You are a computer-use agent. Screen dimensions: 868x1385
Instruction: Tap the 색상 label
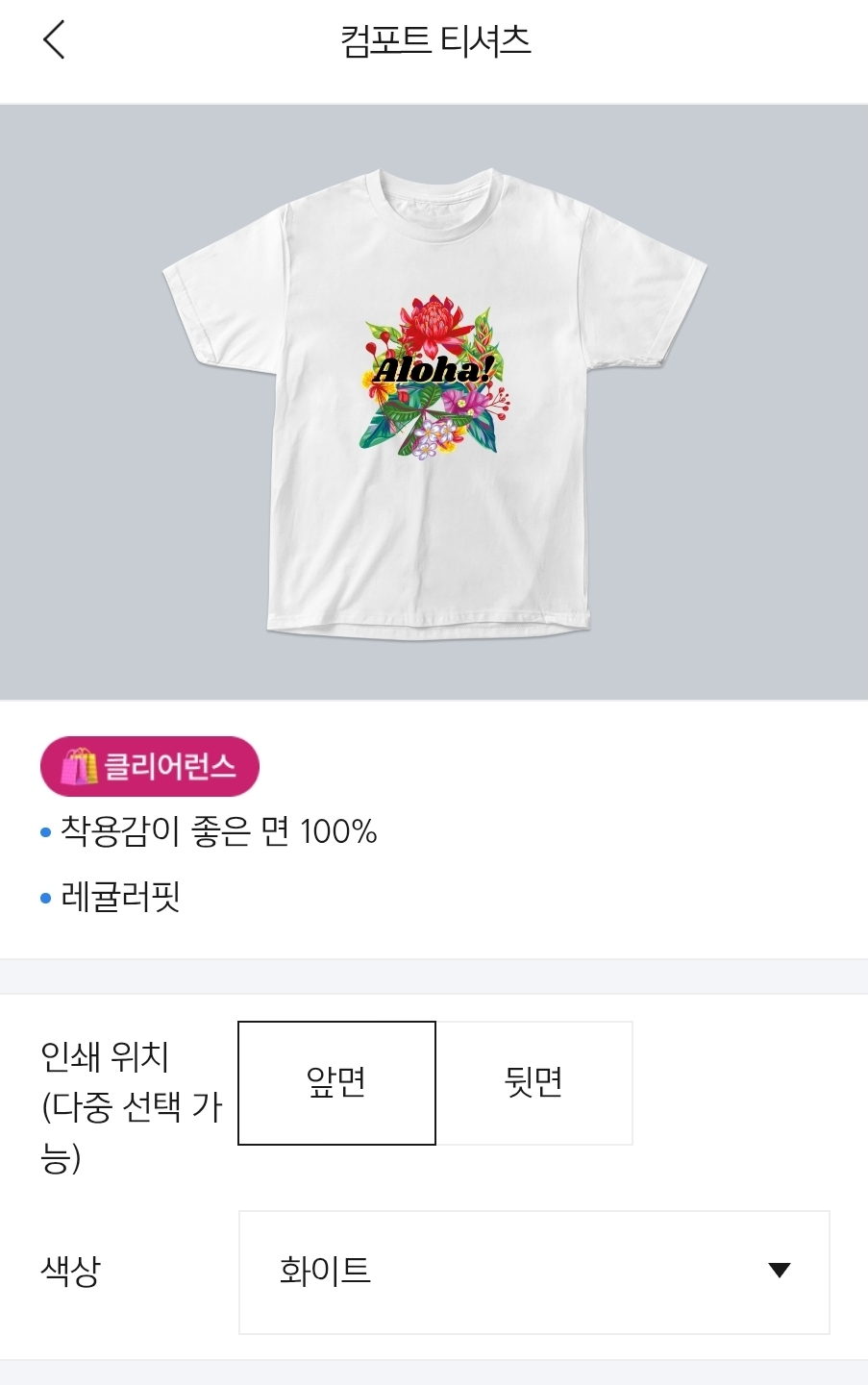(x=70, y=1271)
